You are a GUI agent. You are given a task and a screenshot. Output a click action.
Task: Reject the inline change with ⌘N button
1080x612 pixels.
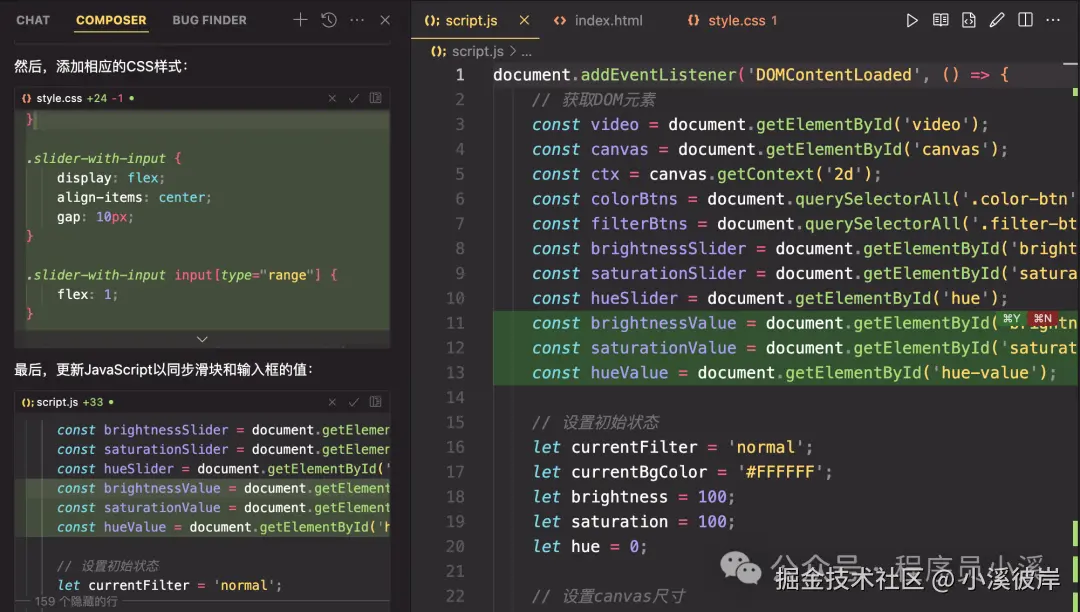click(x=1042, y=318)
